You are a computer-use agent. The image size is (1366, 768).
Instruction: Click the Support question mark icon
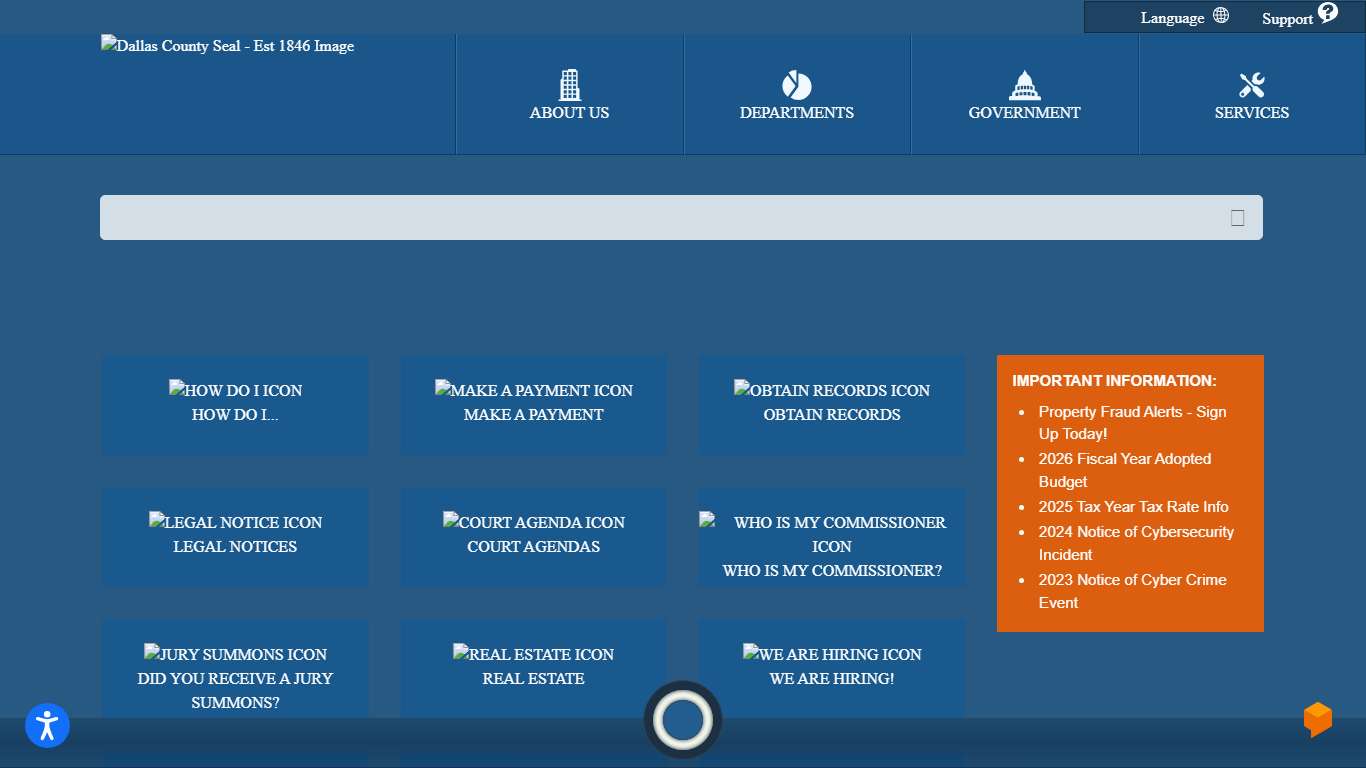(1327, 13)
